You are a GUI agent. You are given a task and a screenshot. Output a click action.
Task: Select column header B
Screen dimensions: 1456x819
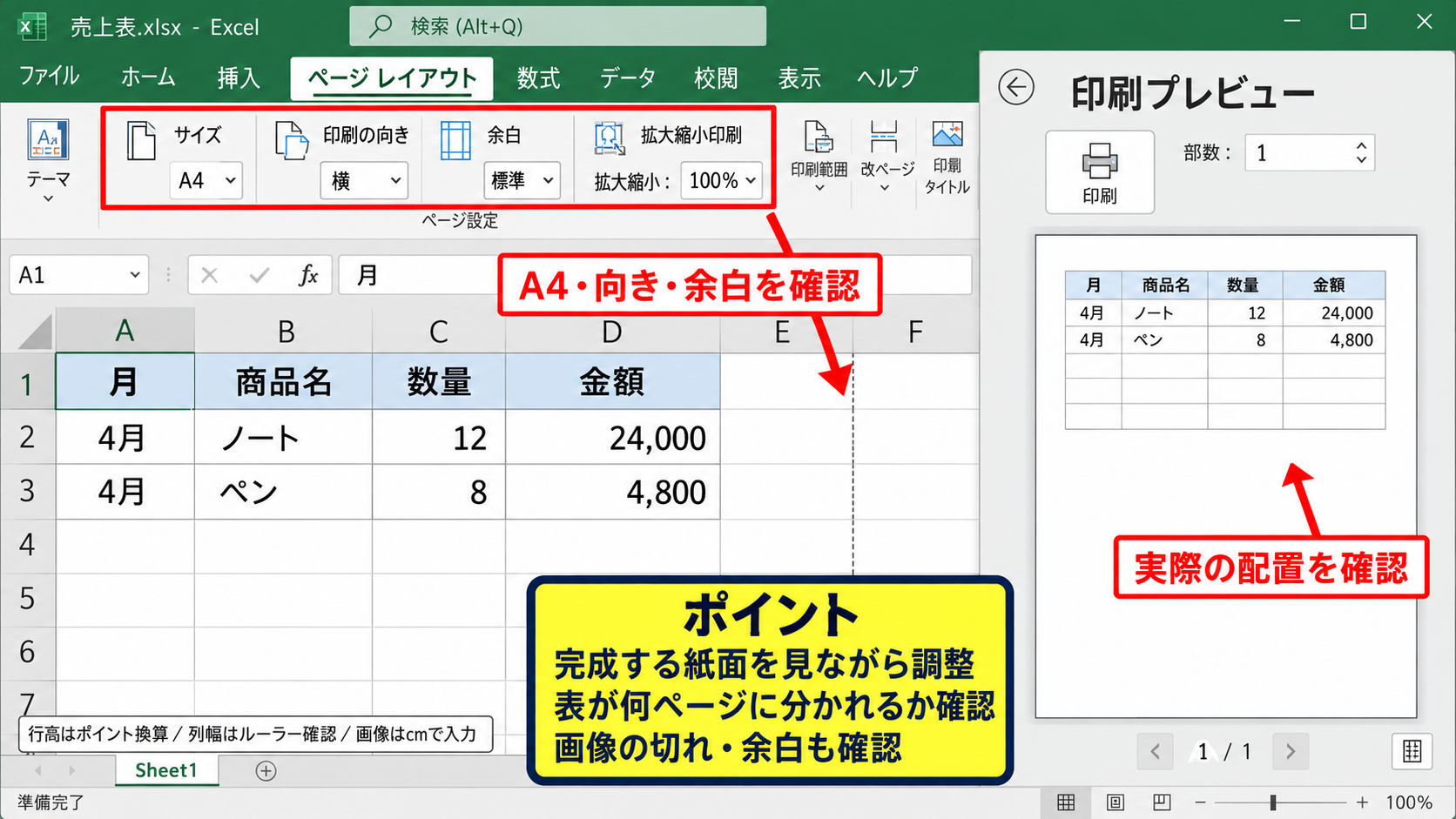click(x=286, y=332)
